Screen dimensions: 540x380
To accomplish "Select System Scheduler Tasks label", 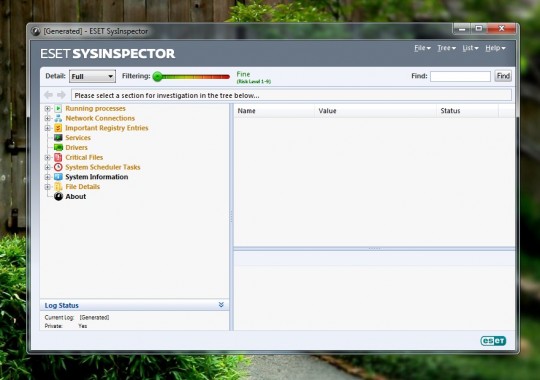I will click(103, 167).
